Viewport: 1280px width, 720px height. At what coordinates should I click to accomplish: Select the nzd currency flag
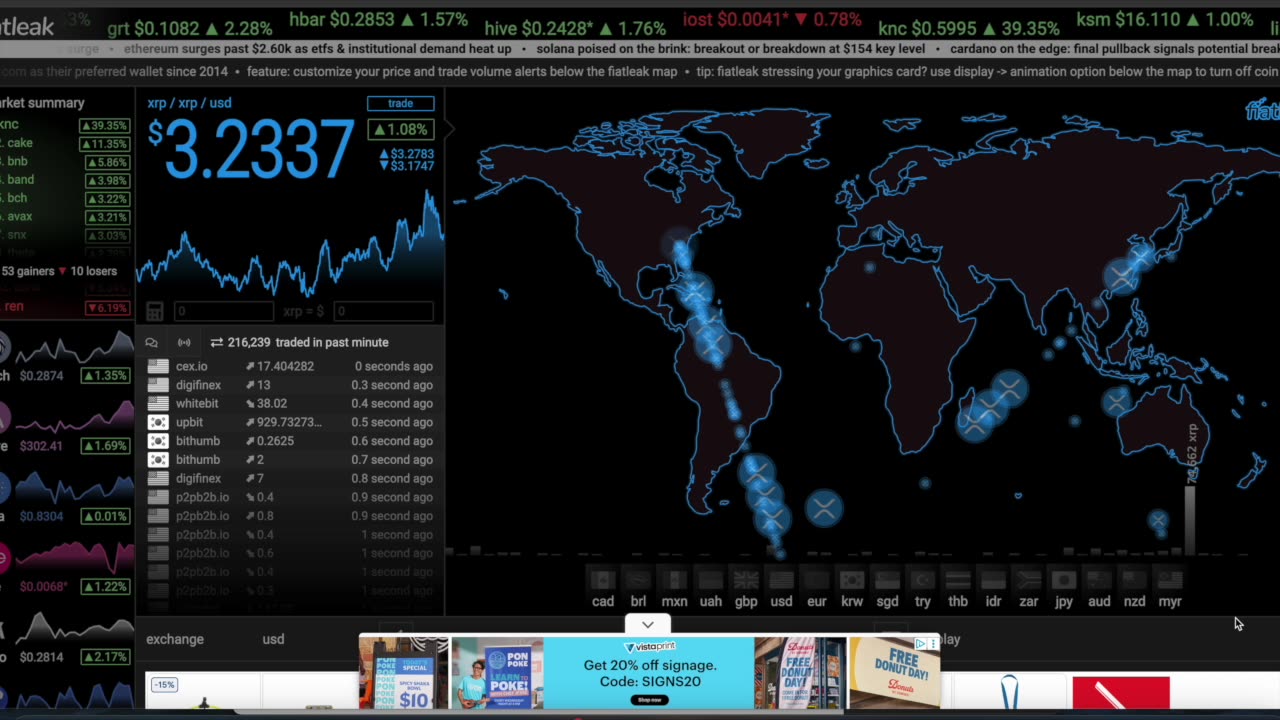1134,580
